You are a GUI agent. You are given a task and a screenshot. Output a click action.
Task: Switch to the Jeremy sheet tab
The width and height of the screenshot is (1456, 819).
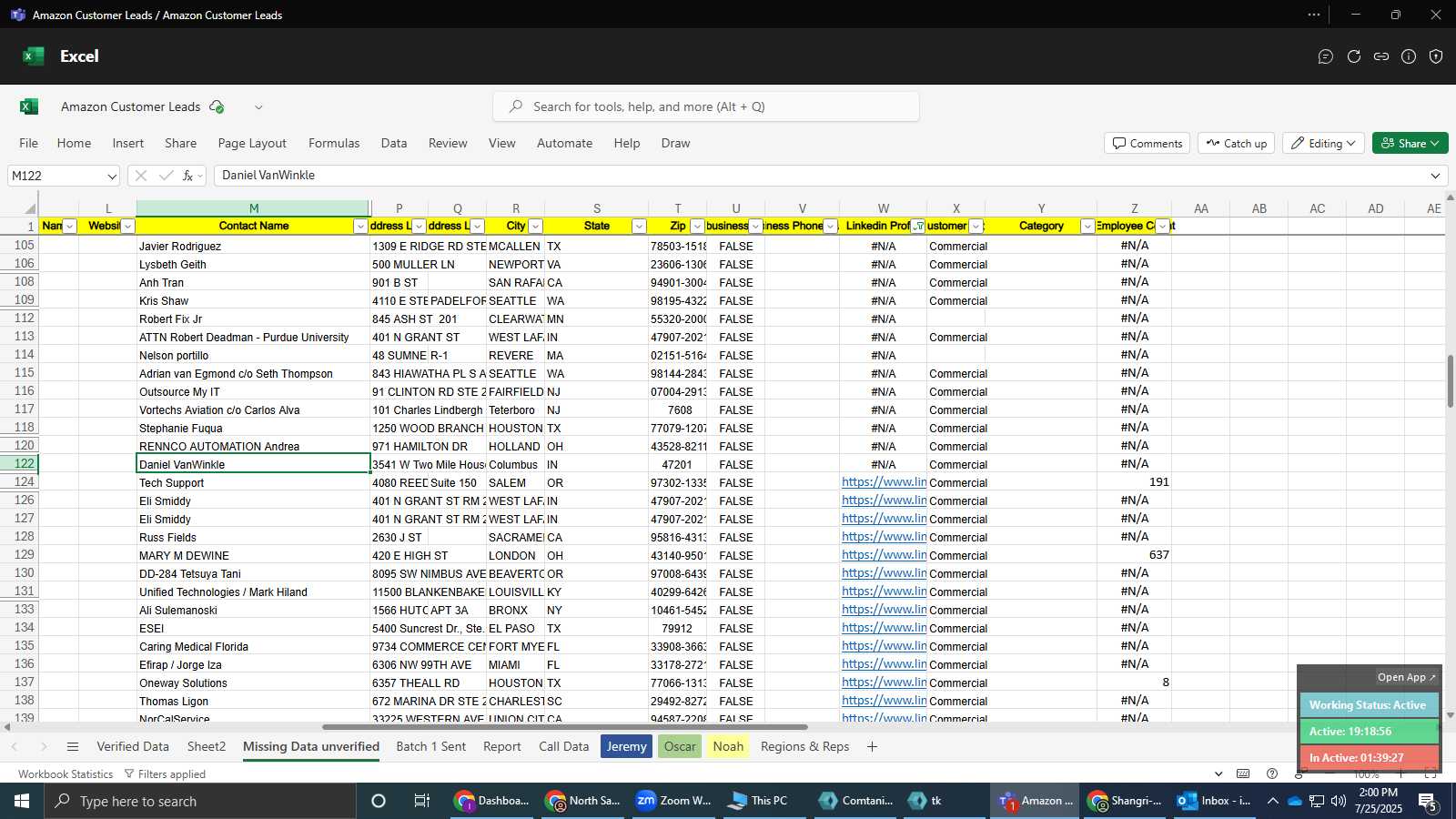coord(626,747)
